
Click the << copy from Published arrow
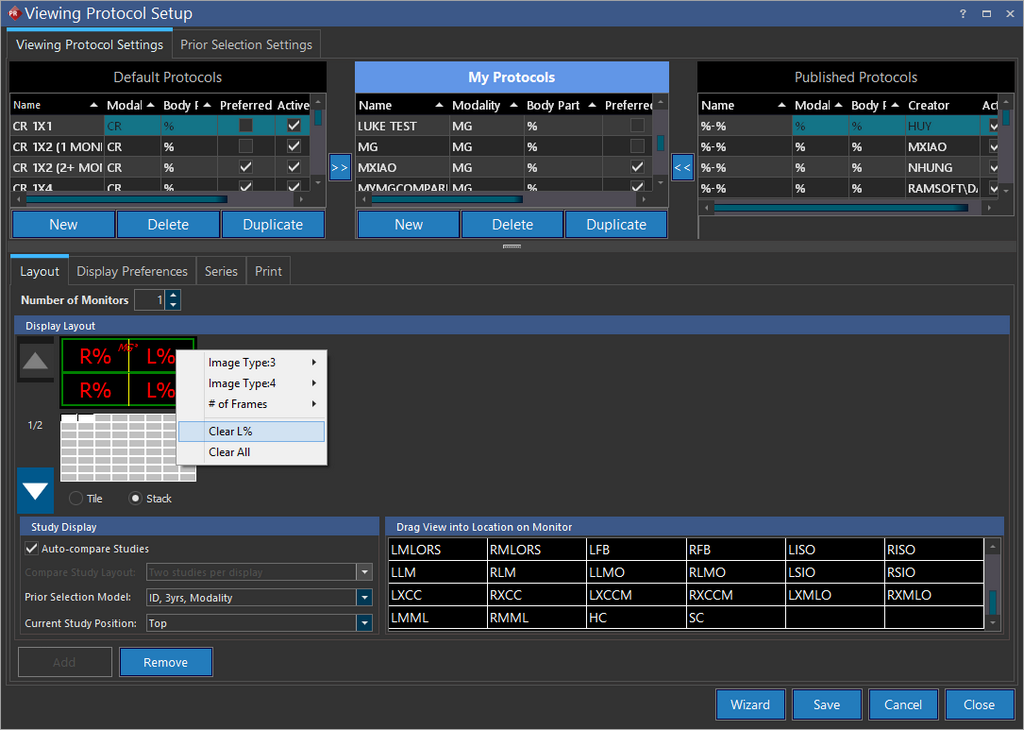683,168
